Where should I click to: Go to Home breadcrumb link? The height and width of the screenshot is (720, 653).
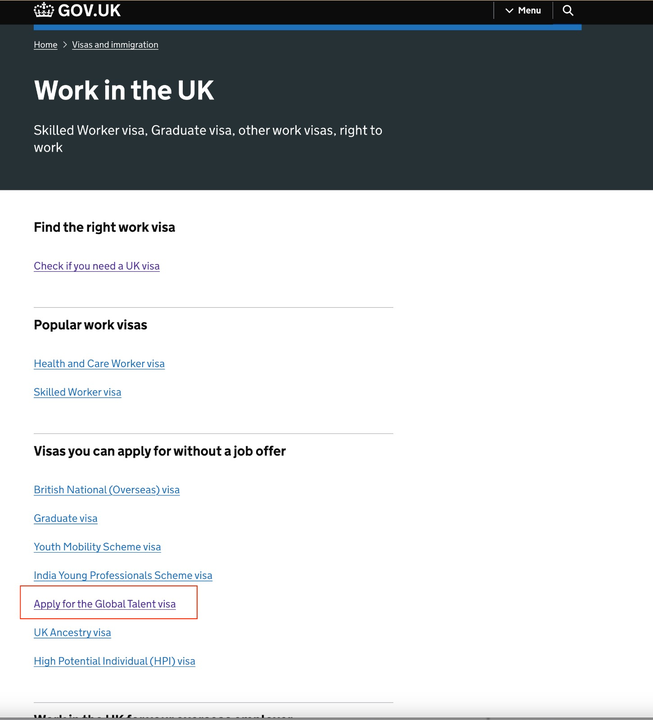click(45, 45)
